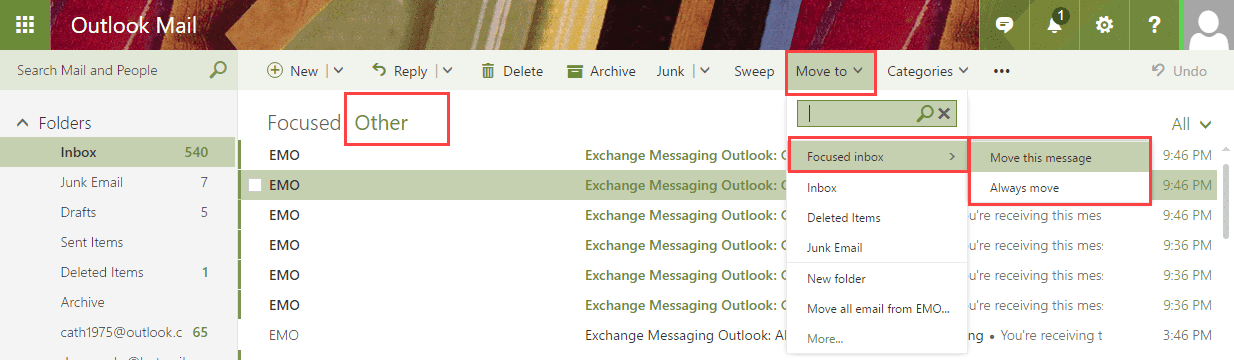Click the Delete trash icon
Screen dimensions: 1234x360
pyautogui.click(x=488, y=71)
